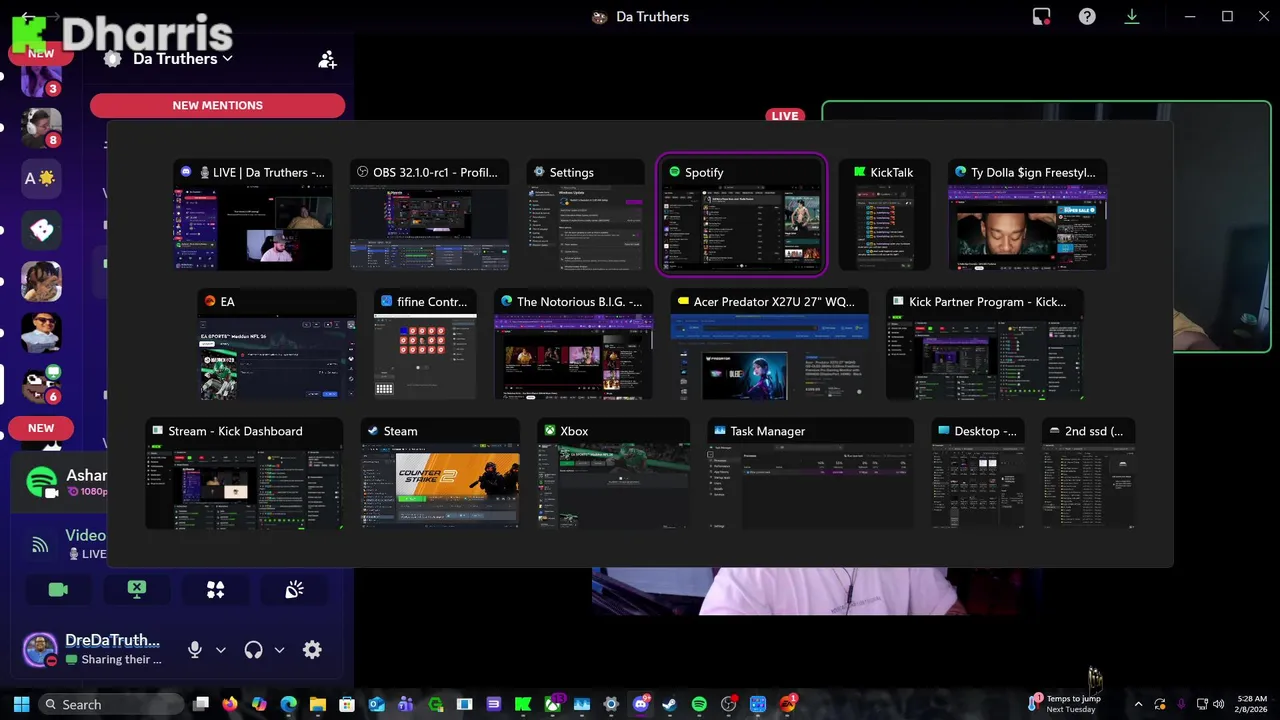This screenshot has width=1280, height=720.
Task: Open microphone input options chevron
Action: (x=221, y=650)
